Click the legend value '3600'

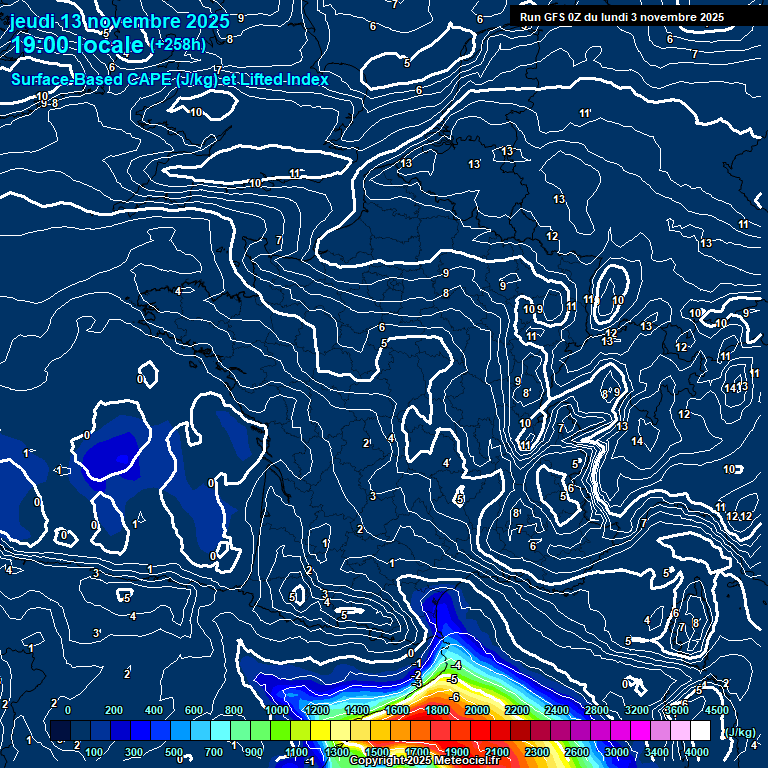click(x=677, y=710)
